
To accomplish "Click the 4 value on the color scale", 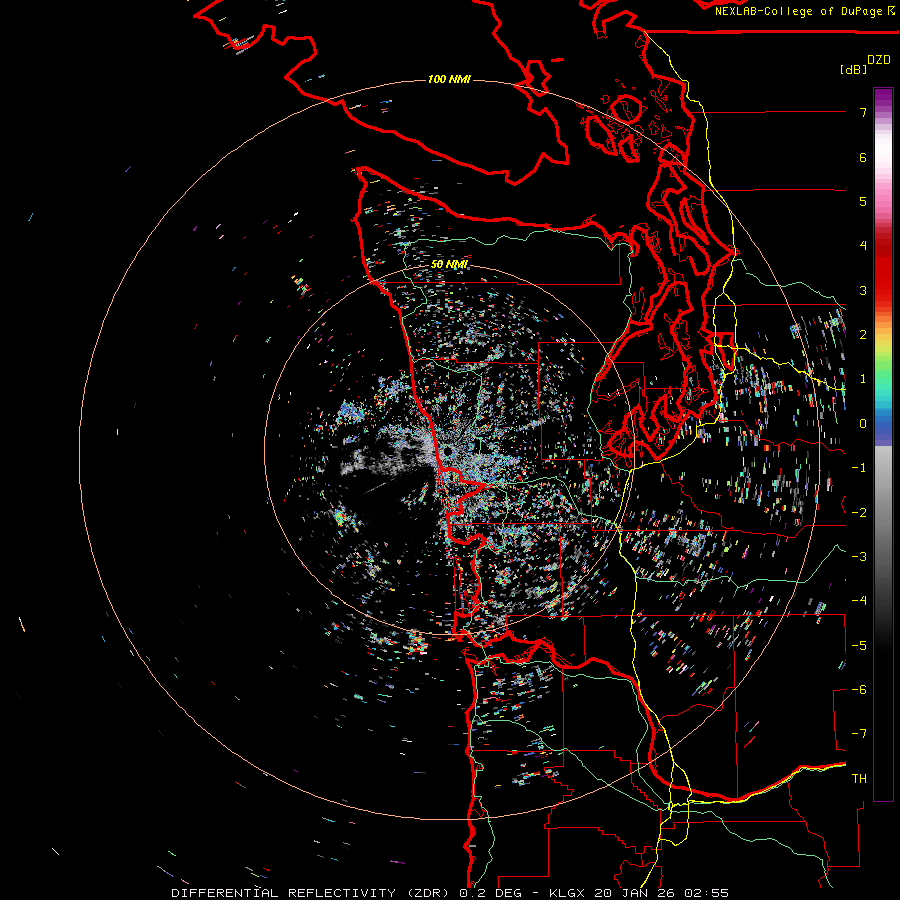I will [863, 246].
